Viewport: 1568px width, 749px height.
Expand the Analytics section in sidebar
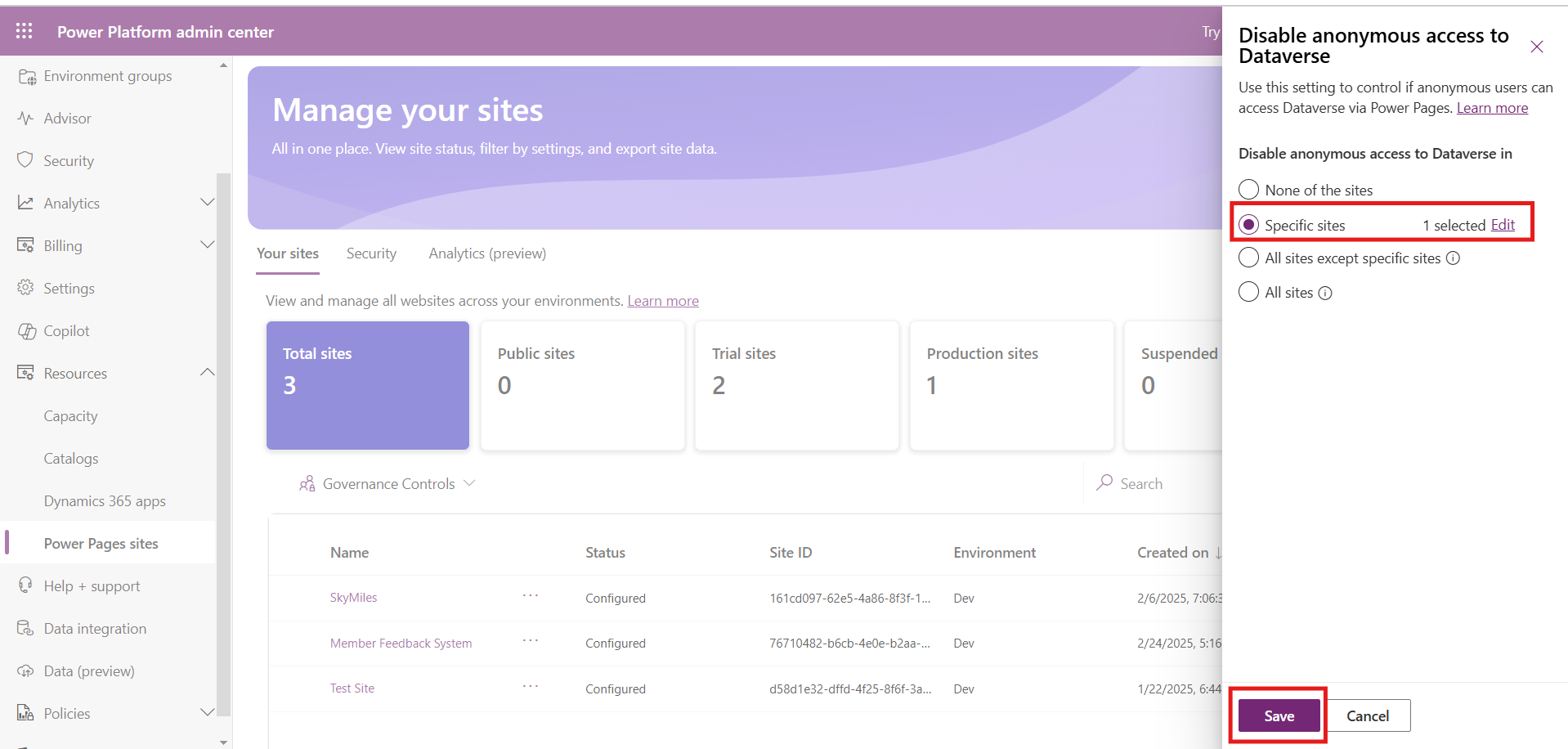tap(207, 203)
